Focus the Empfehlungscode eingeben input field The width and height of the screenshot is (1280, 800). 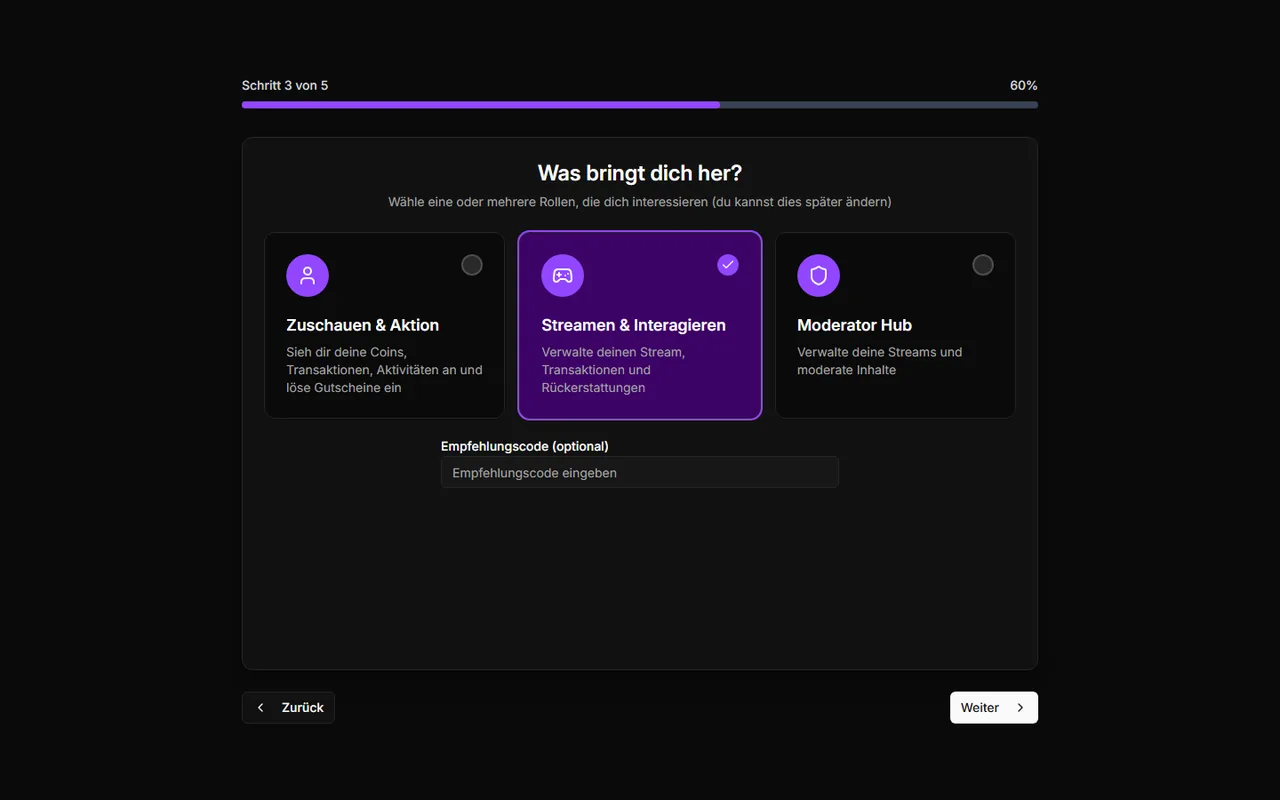click(x=640, y=472)
